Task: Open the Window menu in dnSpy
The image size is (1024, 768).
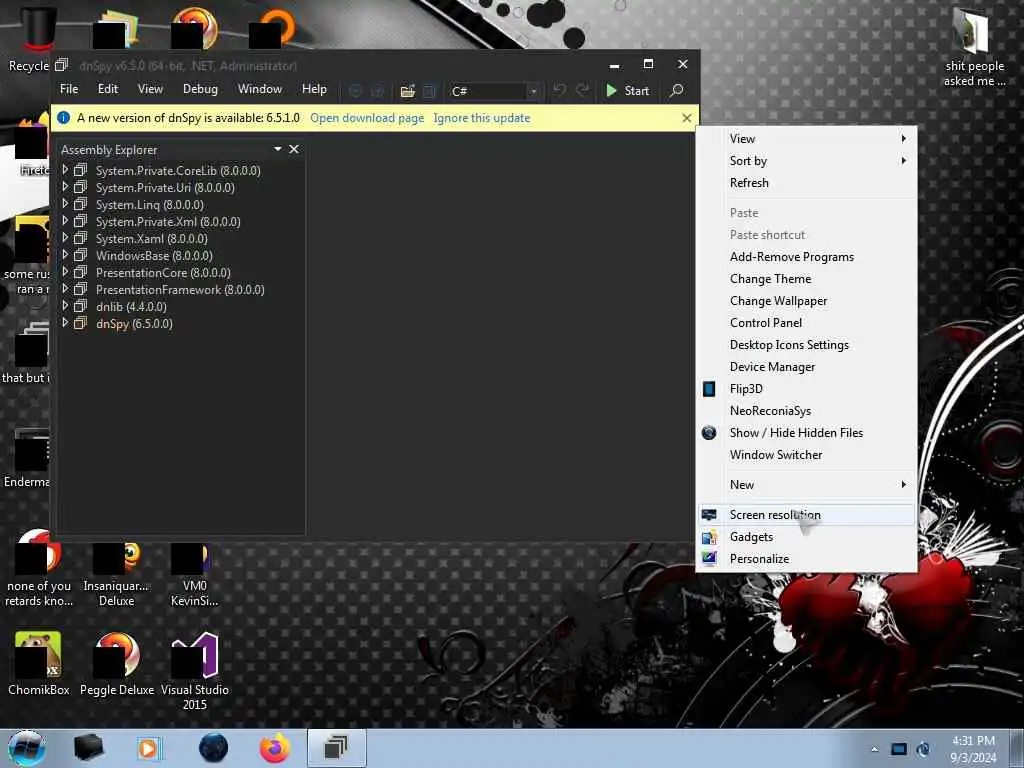Action: click(x=260, y=89)
